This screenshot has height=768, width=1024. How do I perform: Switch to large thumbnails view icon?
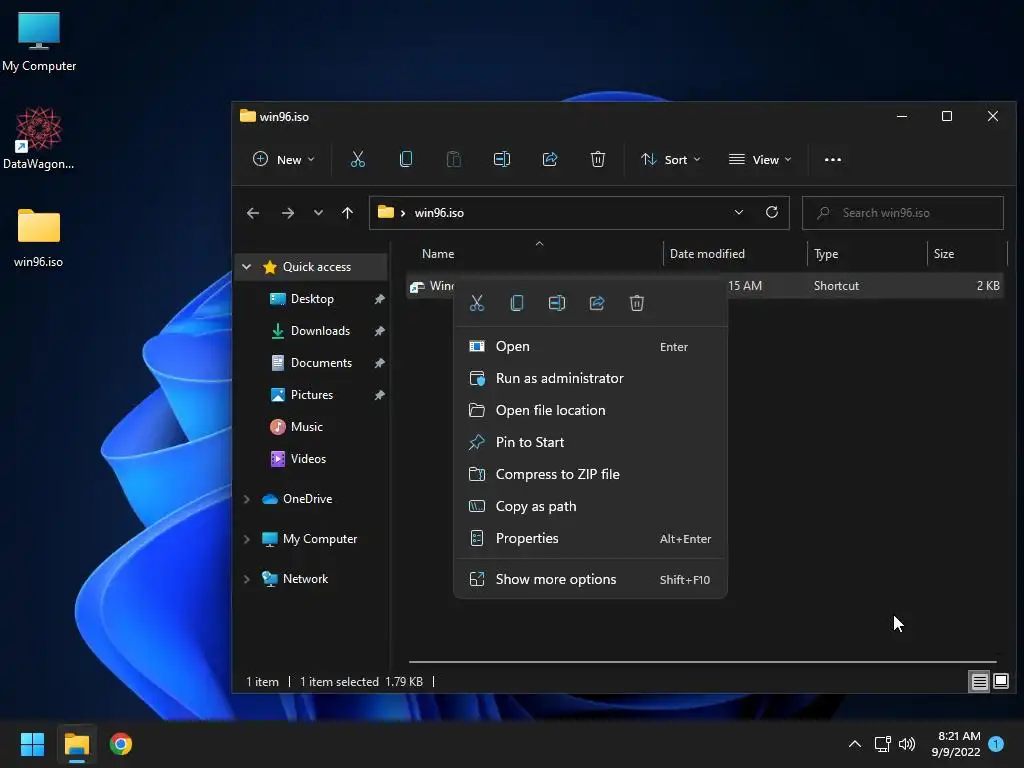1000,682
